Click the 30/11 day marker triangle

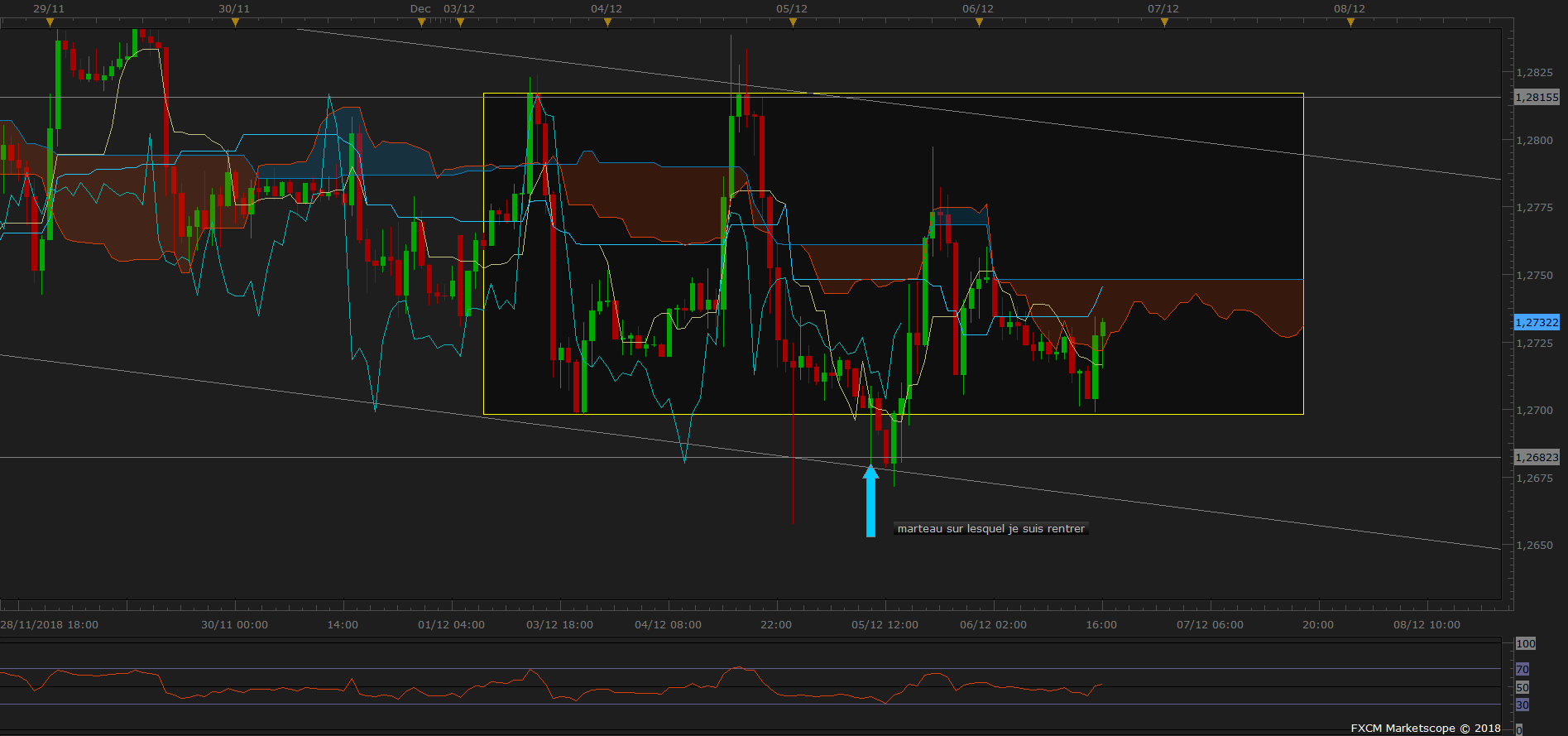tap(235, 23)
